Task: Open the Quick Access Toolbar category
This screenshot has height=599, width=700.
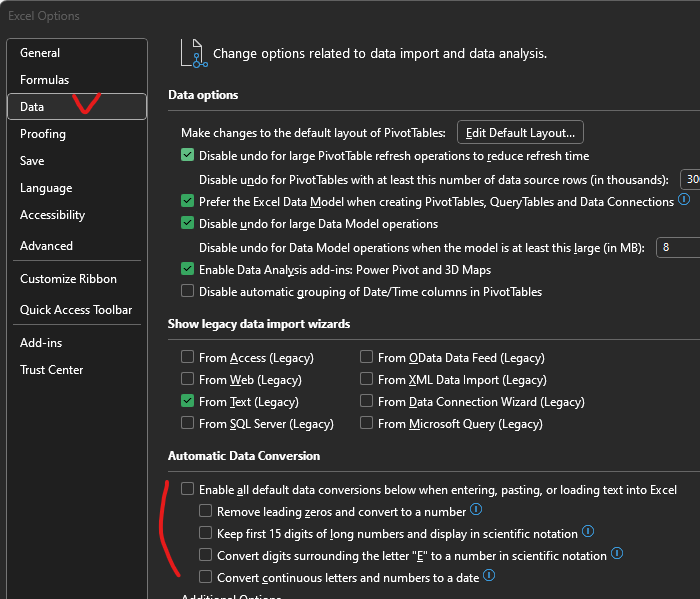Action: click(77, 310)
